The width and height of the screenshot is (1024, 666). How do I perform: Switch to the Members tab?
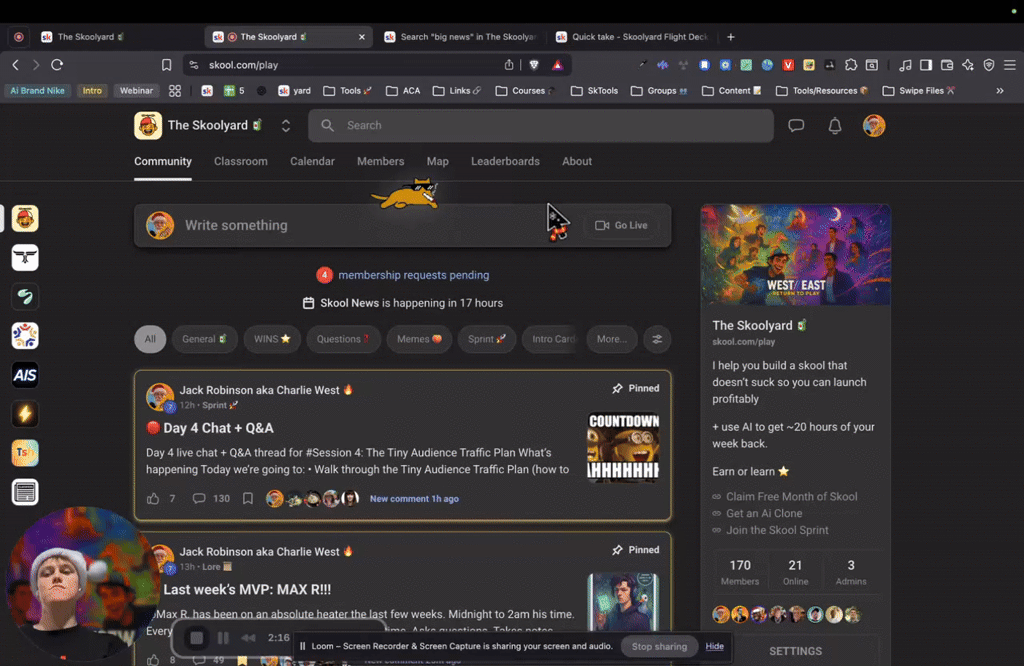pyautogui.click(x=380, y=161)
